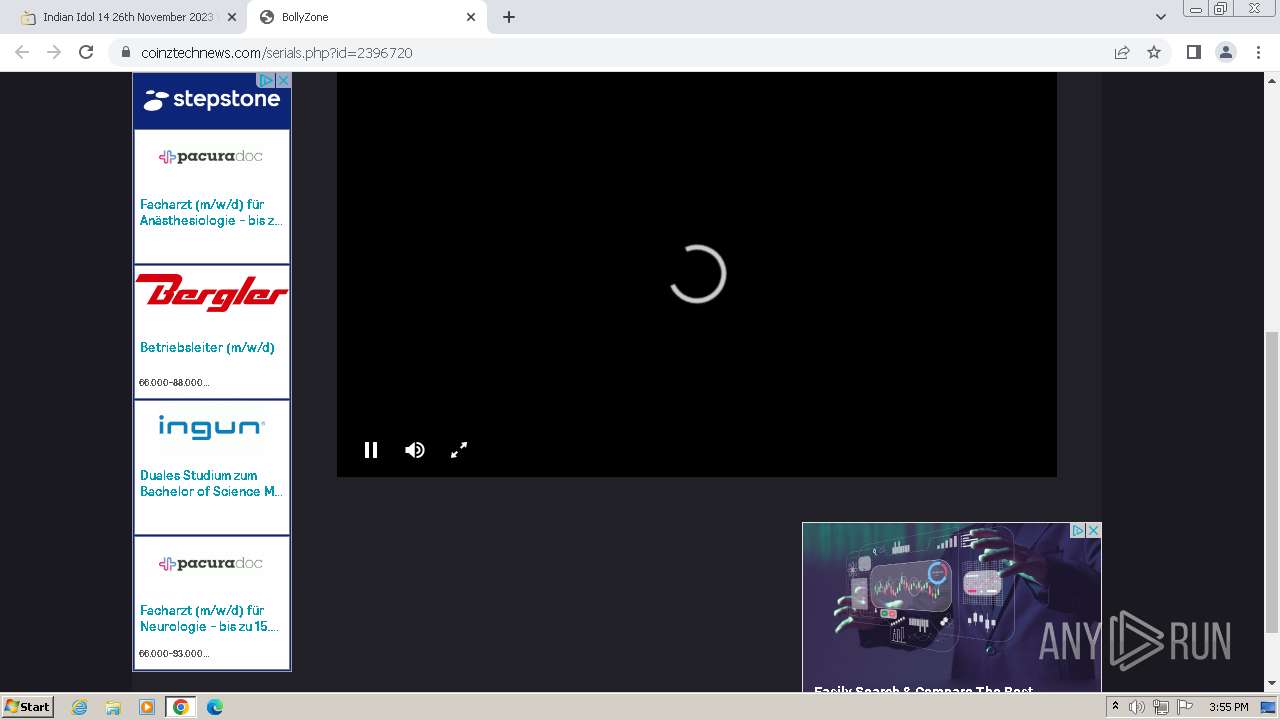Show hidden system tray icons
Screen dimensions: 1280x720
[x=1115, y=707]
